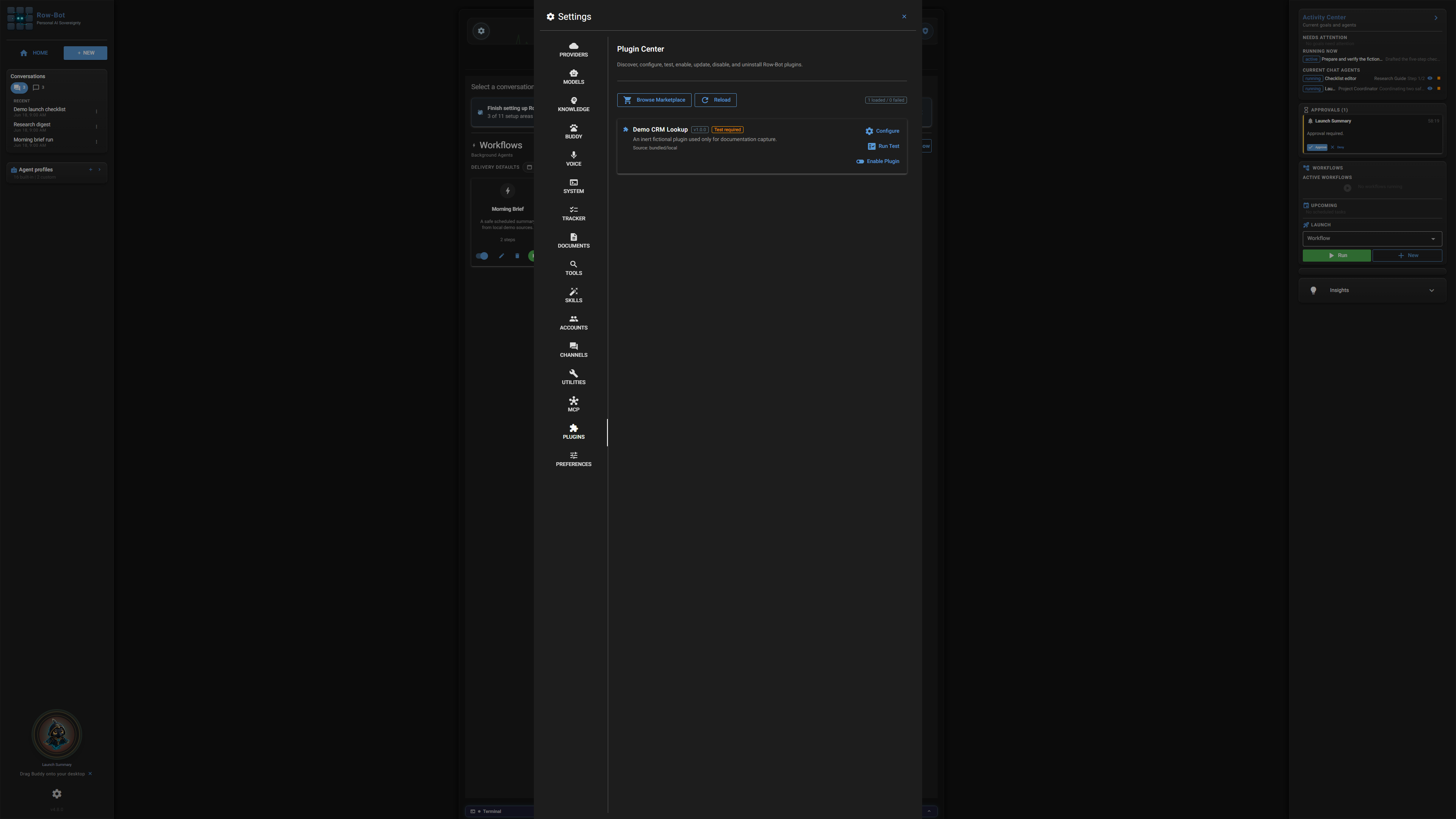Select the Documents file icon

573,237
